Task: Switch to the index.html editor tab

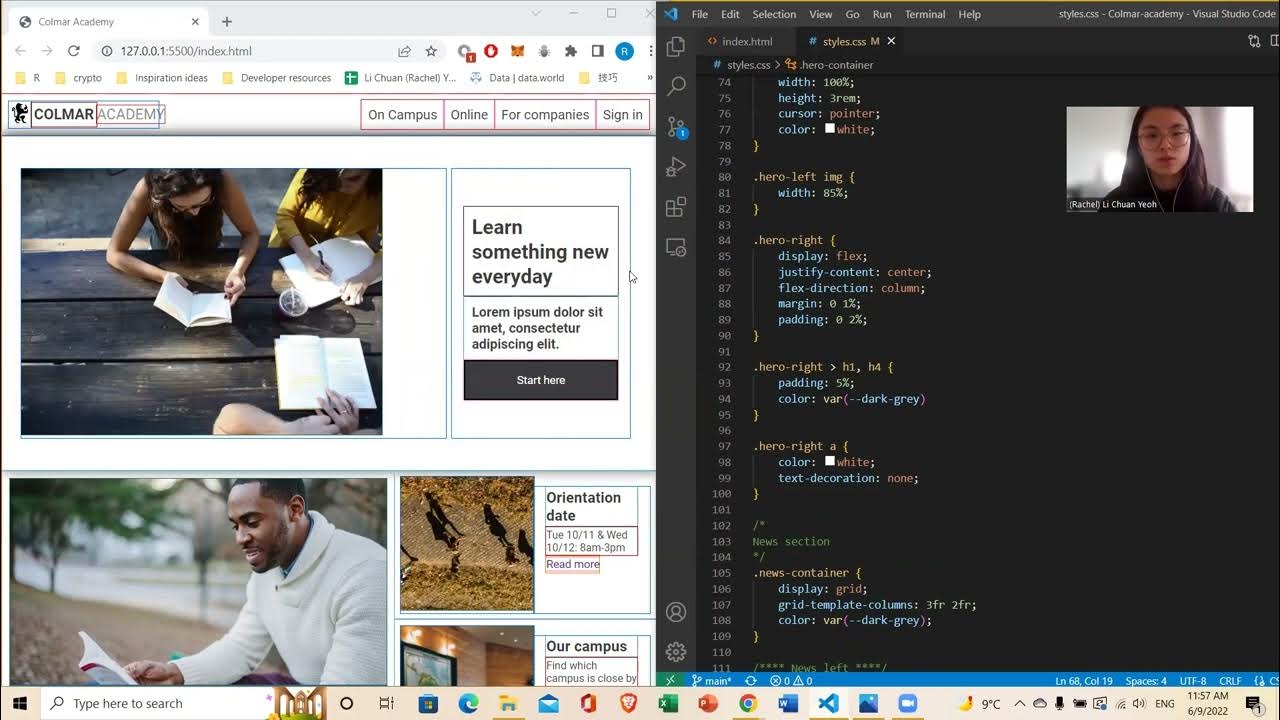Action: coord(740,41)
